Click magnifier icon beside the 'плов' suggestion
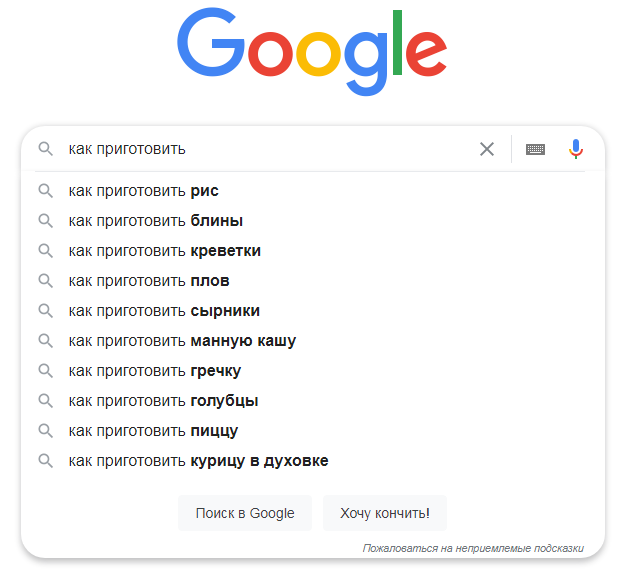The image size is (626, 572). click(x=46, y=281)
